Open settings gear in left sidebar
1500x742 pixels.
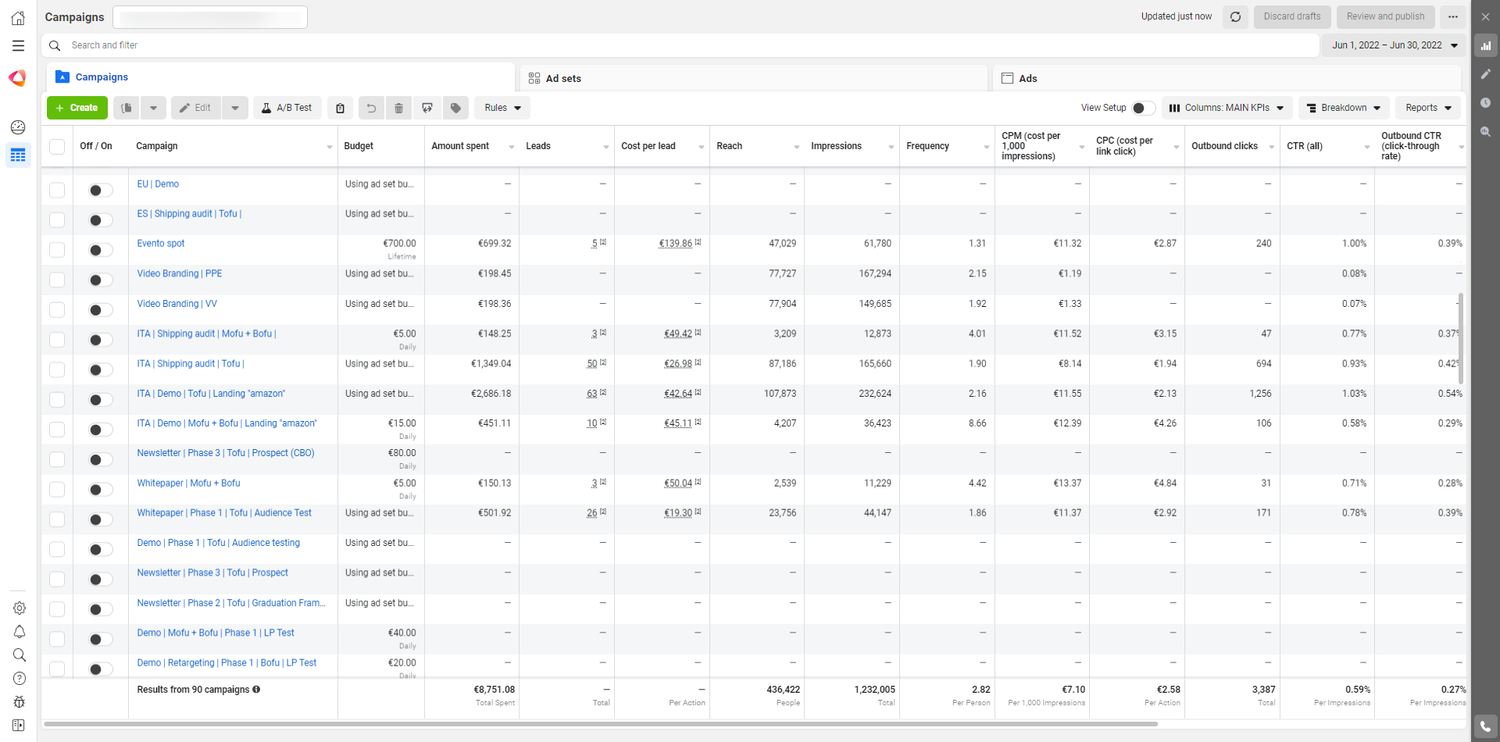click(x=19, y=608)
